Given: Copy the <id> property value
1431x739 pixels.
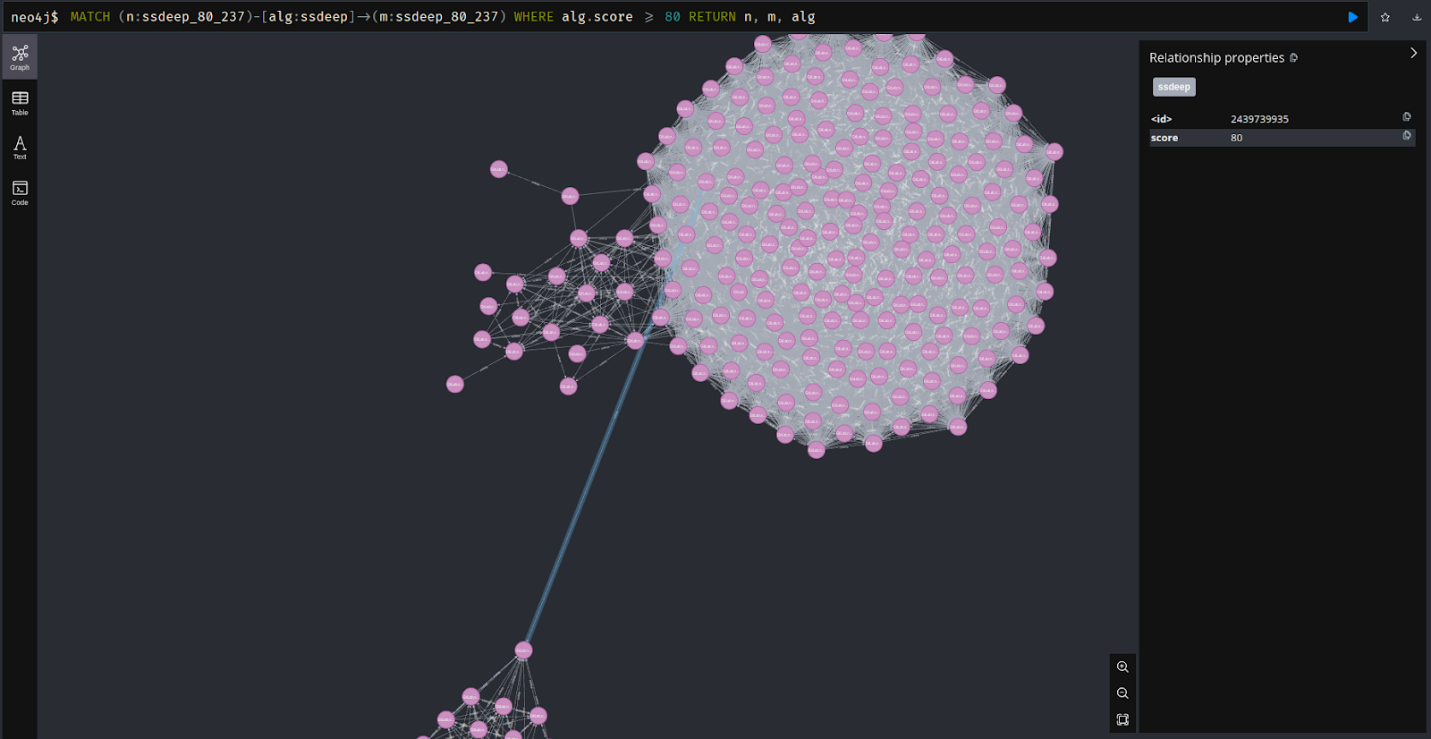Looking at the screenshot, I should [1406, 117].
